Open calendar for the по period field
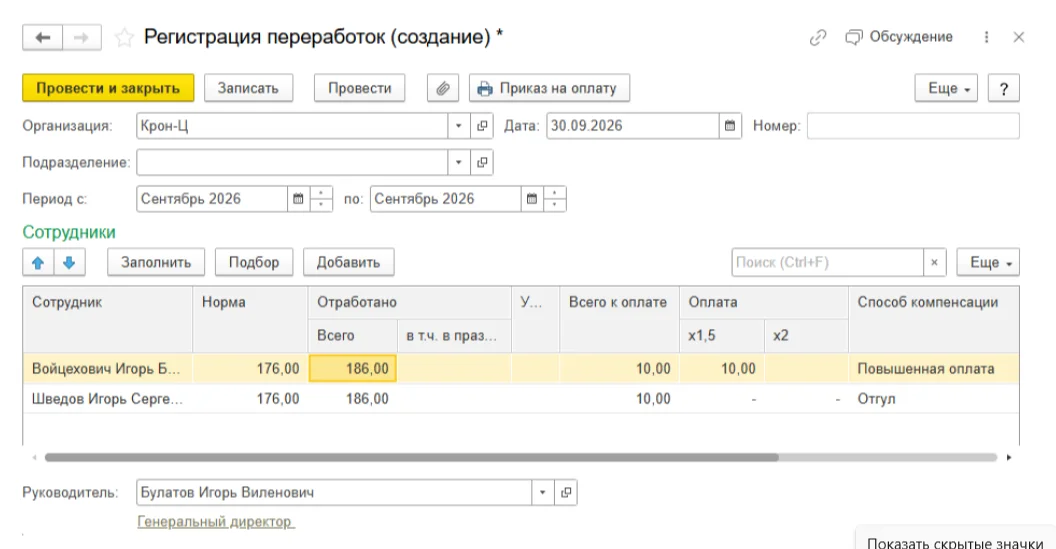This screenshot has width=1056, height=549. (x=532, y=199)
